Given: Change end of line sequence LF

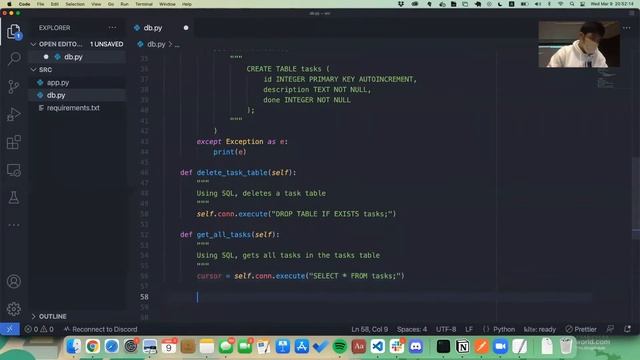Looking at the screenshot, I should 469,329.
